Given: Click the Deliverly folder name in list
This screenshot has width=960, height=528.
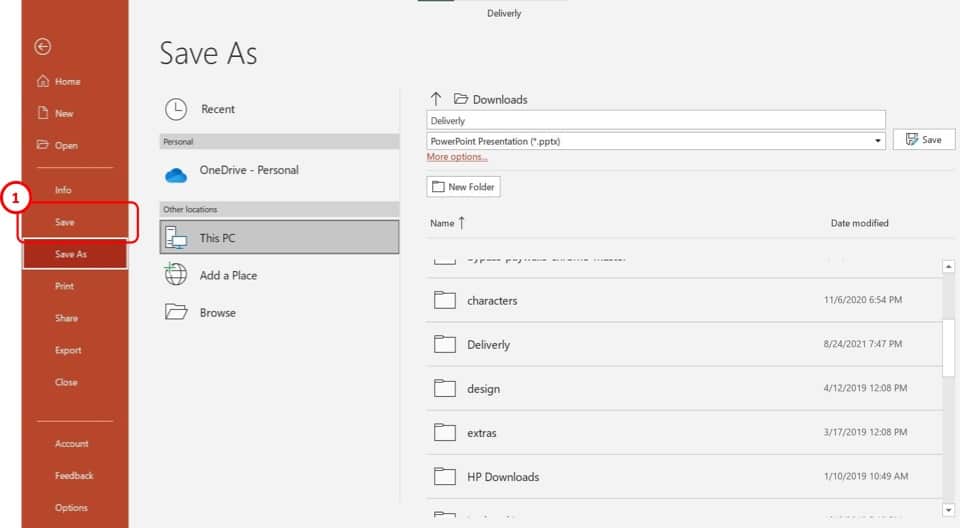Looking at the screenshot, I should click(x=488, y=345).
